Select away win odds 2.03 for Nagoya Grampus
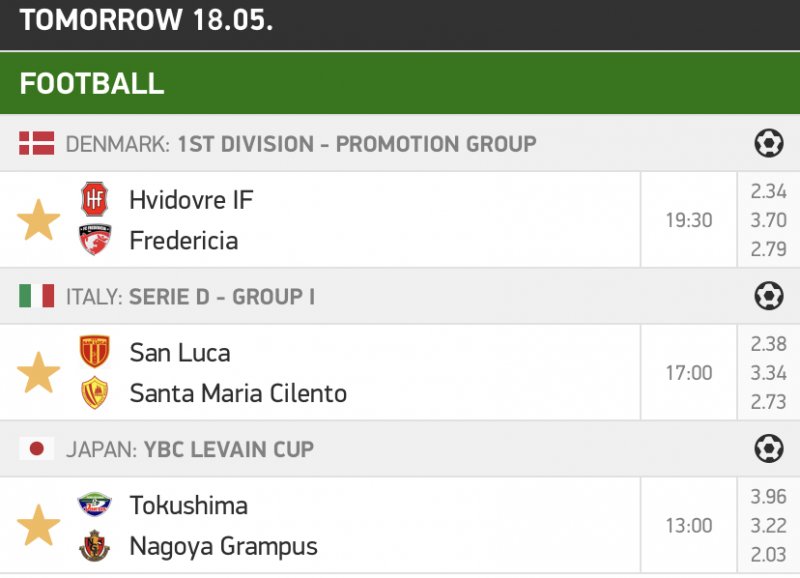Viewport: 800px width, 578px height. [768, 555]
